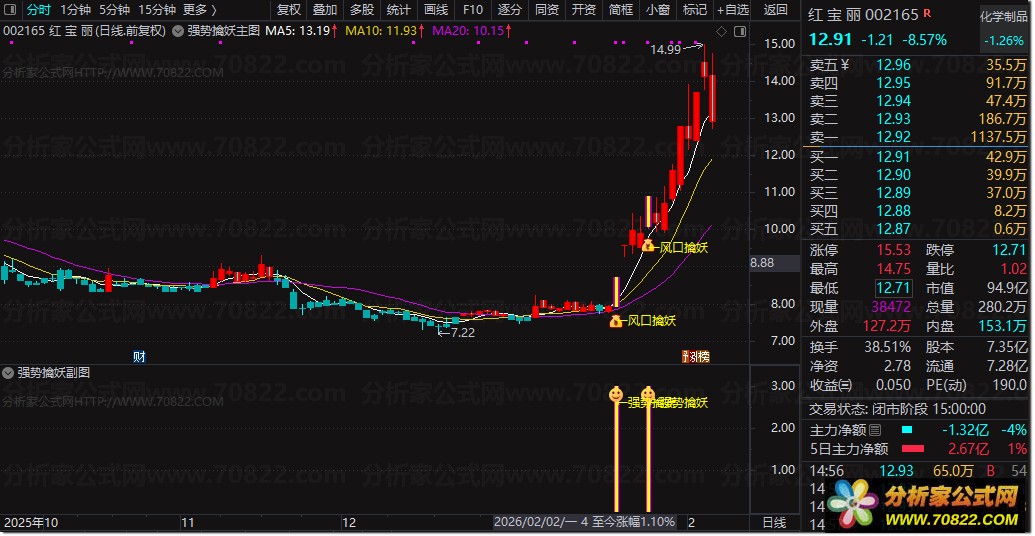The image size is (1035, 536).
Task: Click the 叠加 overlay toolbar button
Action: point(325,10)
